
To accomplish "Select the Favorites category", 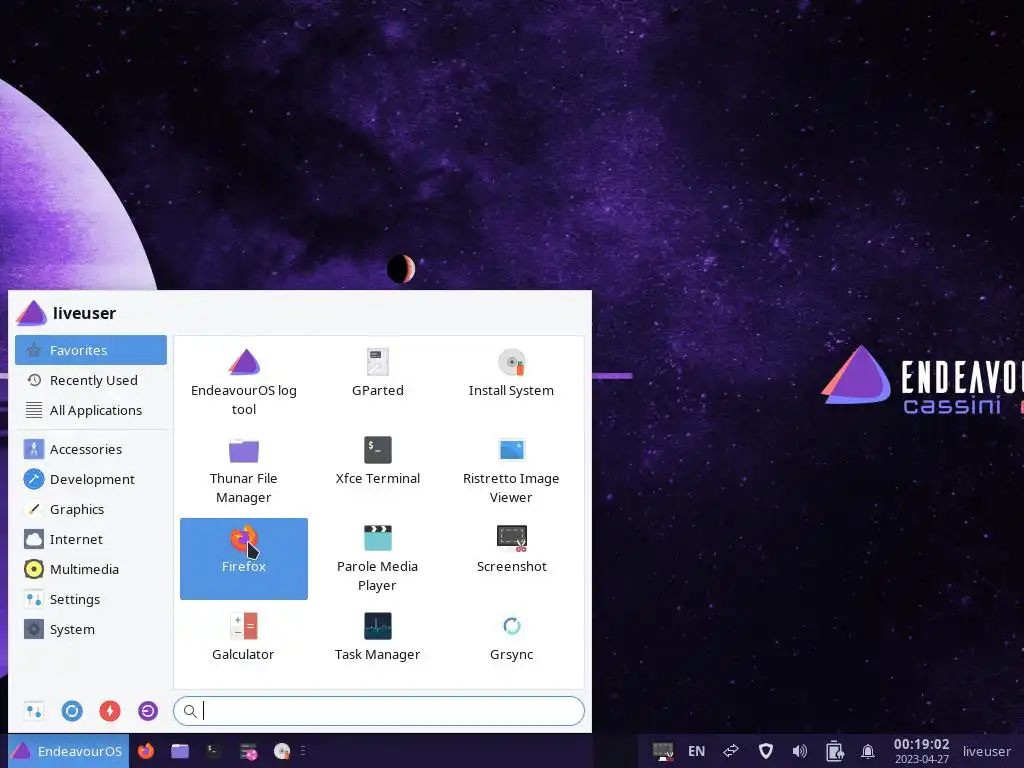I will pos(91,350).
